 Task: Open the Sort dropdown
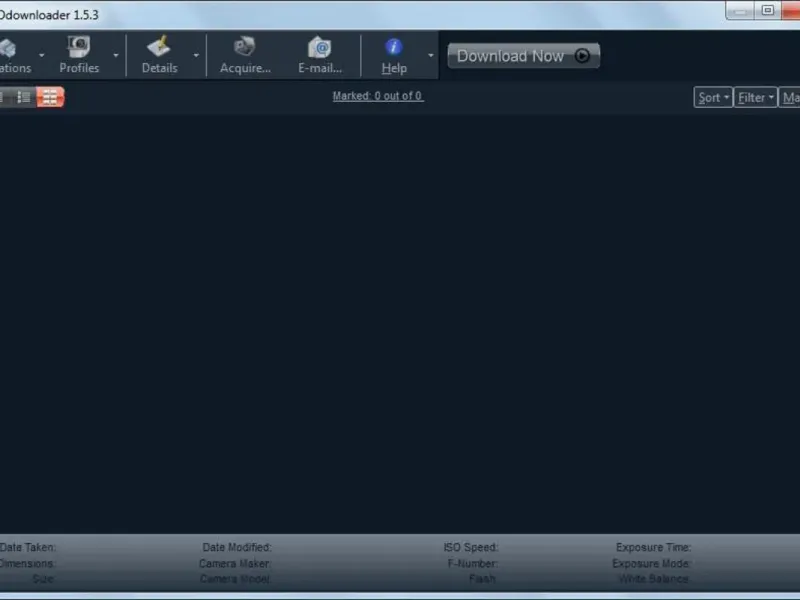pyautogui.click(x=713, y=97)
